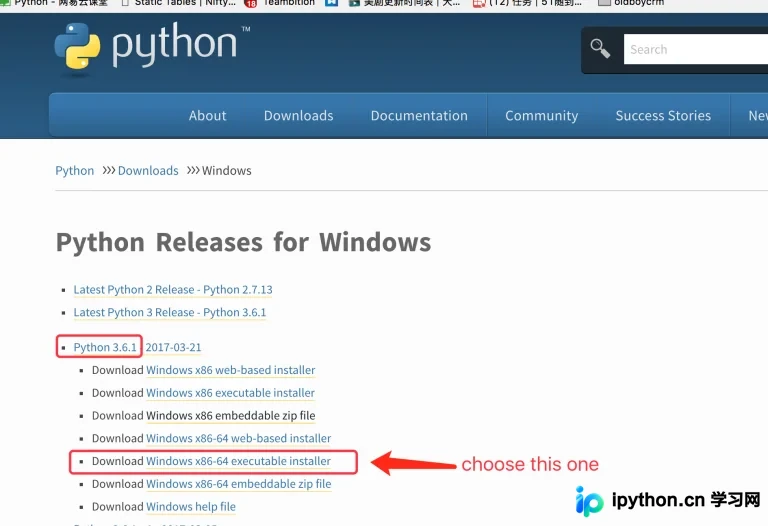Open the oldboycrm bookmark folder
The width and height of the screenshot is (768, 526).
(632, 3)
